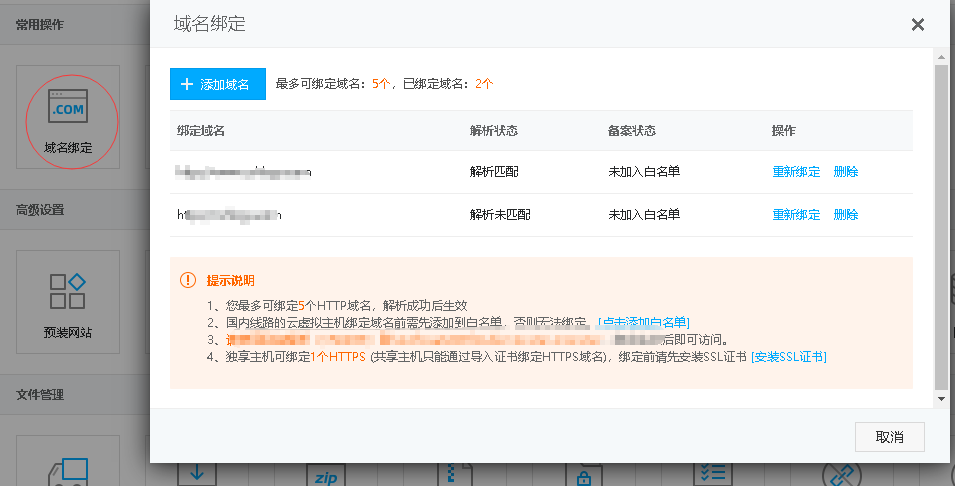The height and width of the screenshot is (486, 955).
Task: Click the 域名绑定 .COM icon in the background panel
Action: 68,118
